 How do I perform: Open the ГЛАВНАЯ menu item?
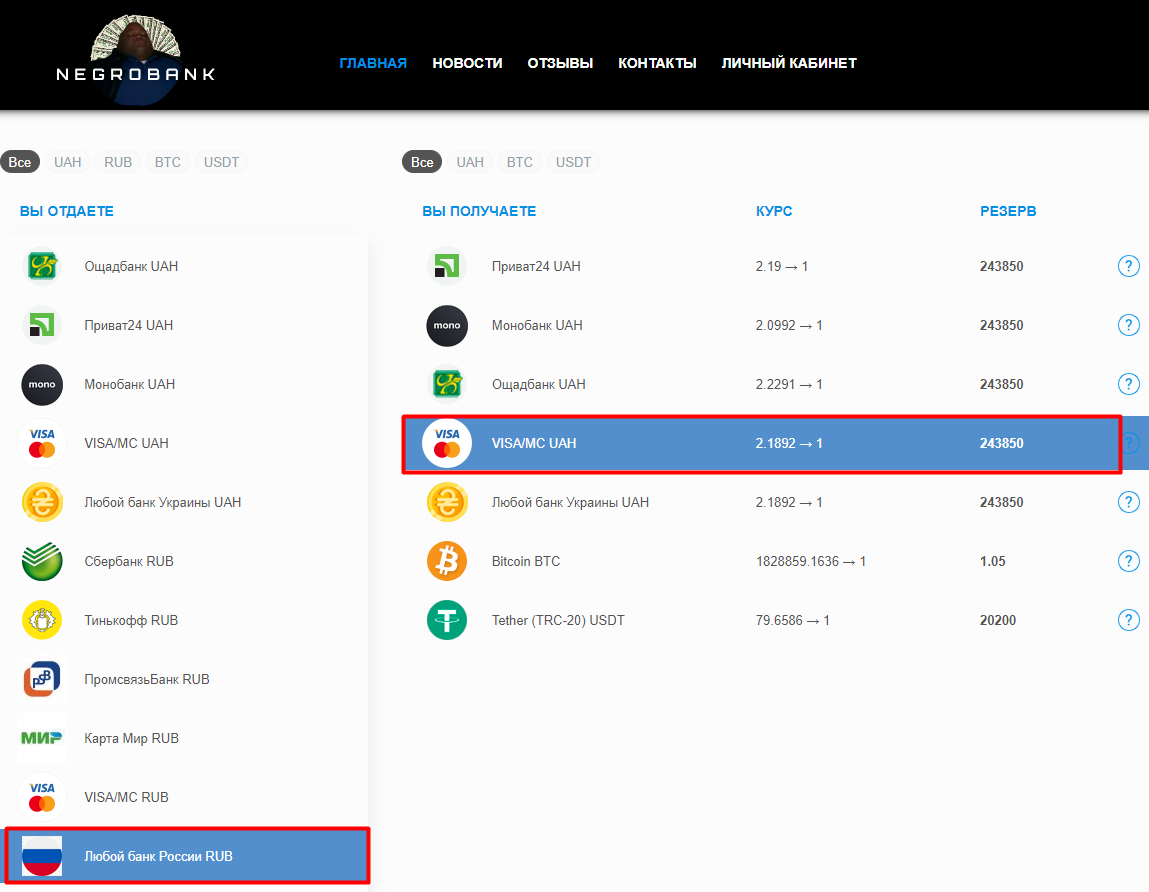pos(373,63)
